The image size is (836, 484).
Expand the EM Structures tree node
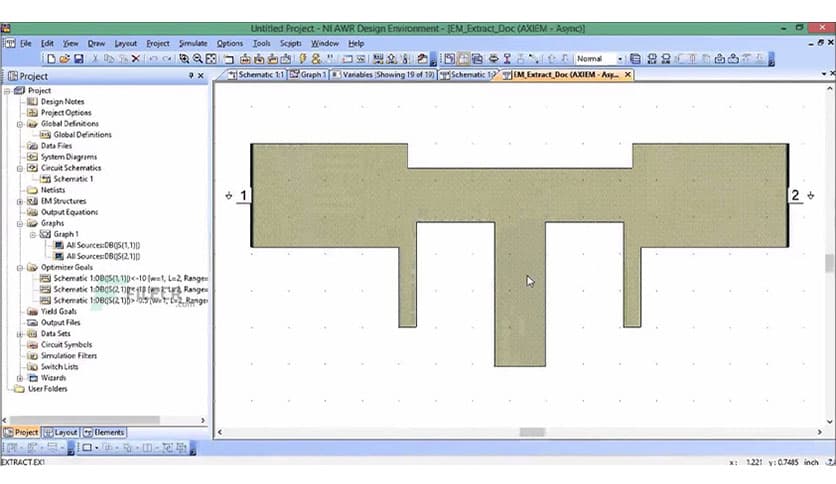(x=20, y=201)
